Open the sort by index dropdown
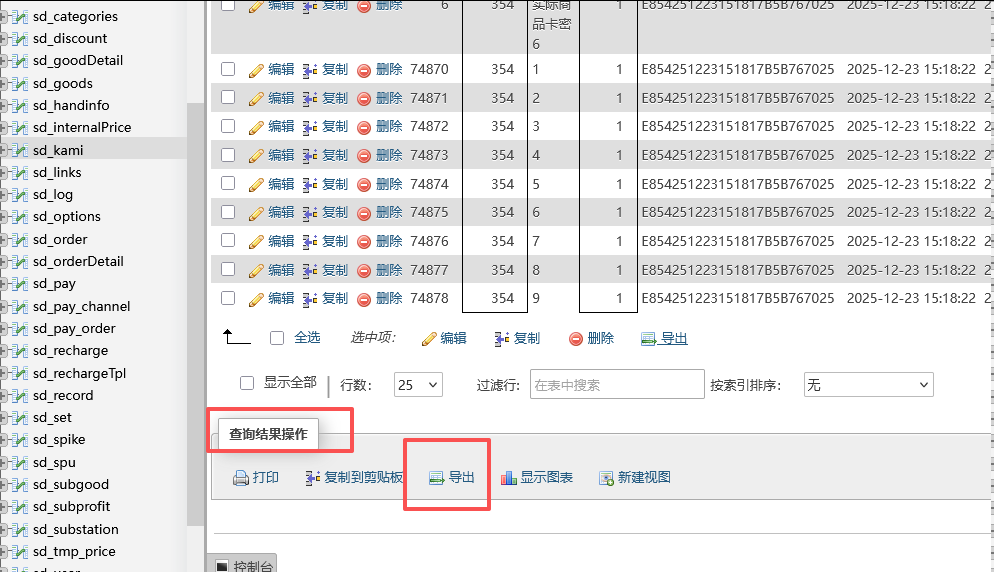 point(868,385)
